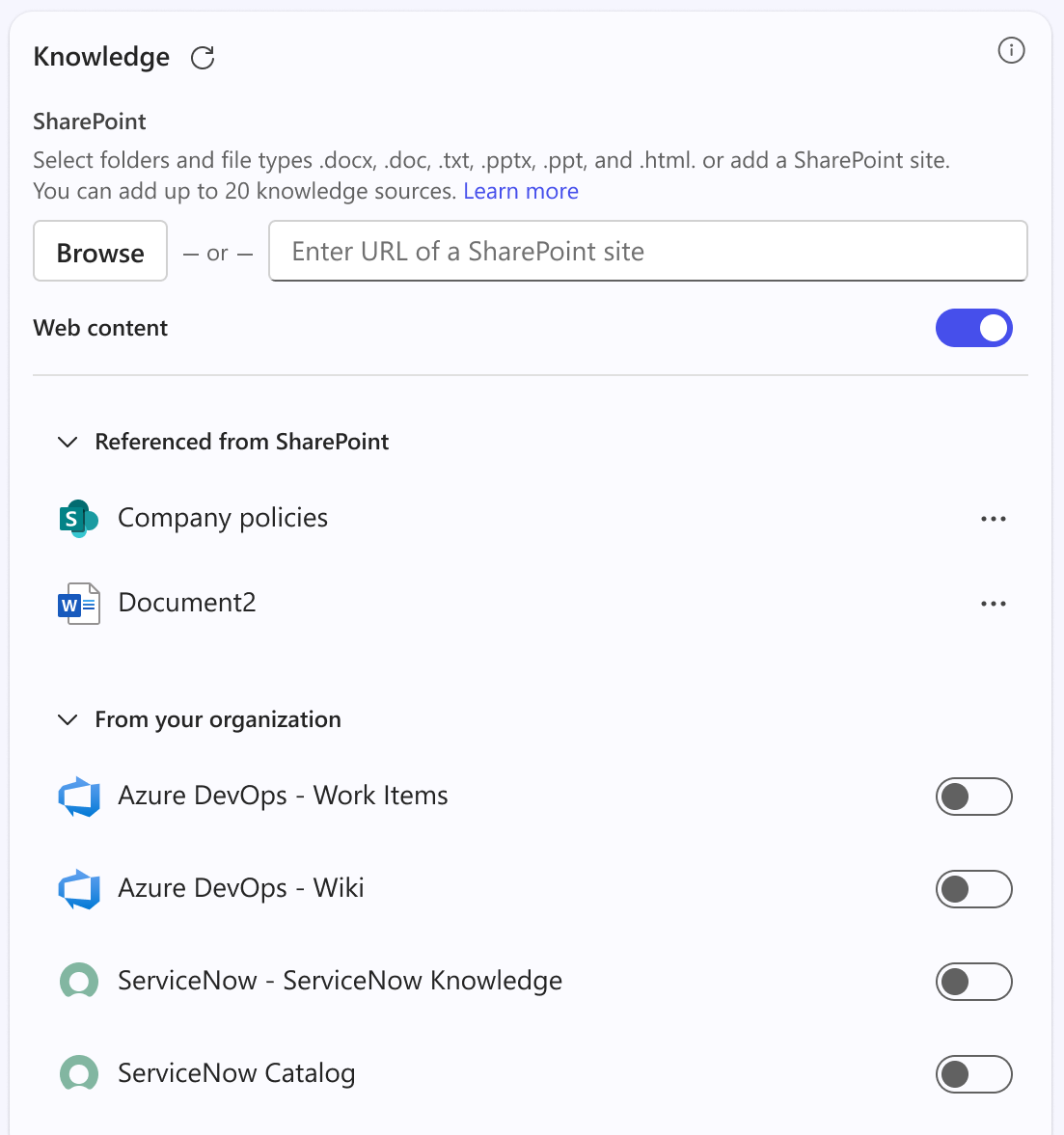Click the Azure DevOps Work Items icon
Image resolution: width=1064 pixels, height=1135 pixels.
79,797
